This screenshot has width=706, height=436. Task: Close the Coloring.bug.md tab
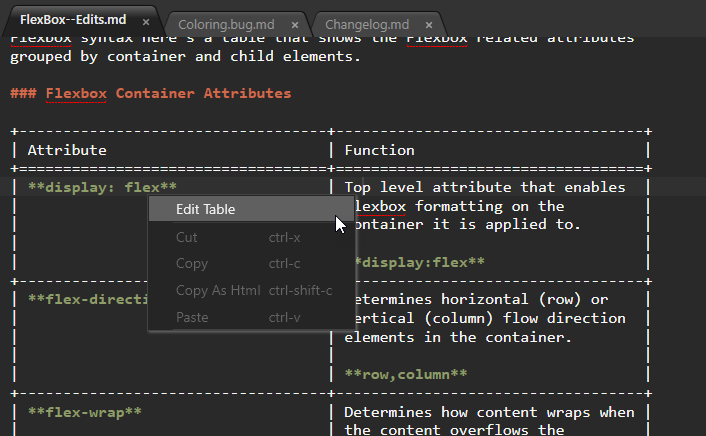pos(295,25)
